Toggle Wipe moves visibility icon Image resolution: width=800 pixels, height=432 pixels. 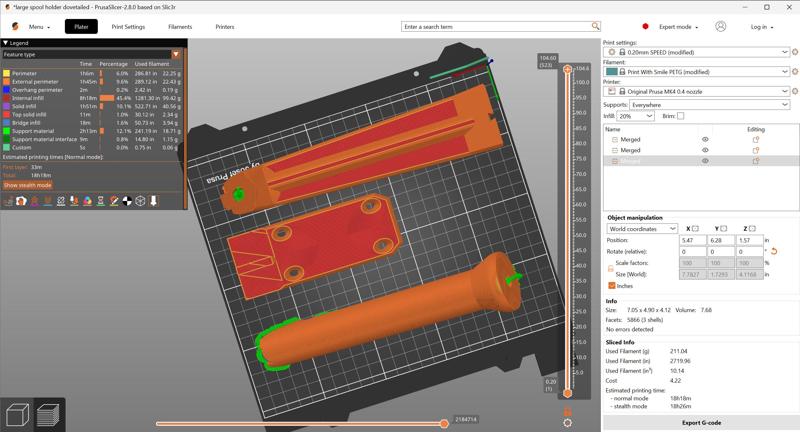coord(21,201)
